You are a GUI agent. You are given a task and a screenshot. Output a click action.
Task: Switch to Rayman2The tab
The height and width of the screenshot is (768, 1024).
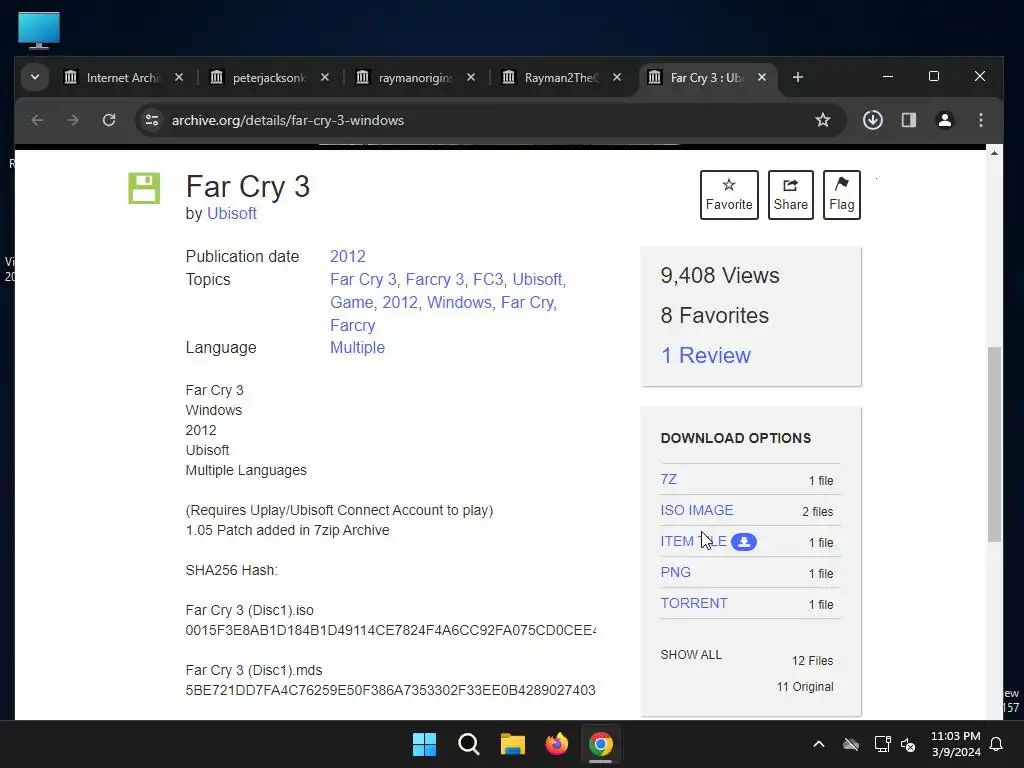tap(561, 78)
